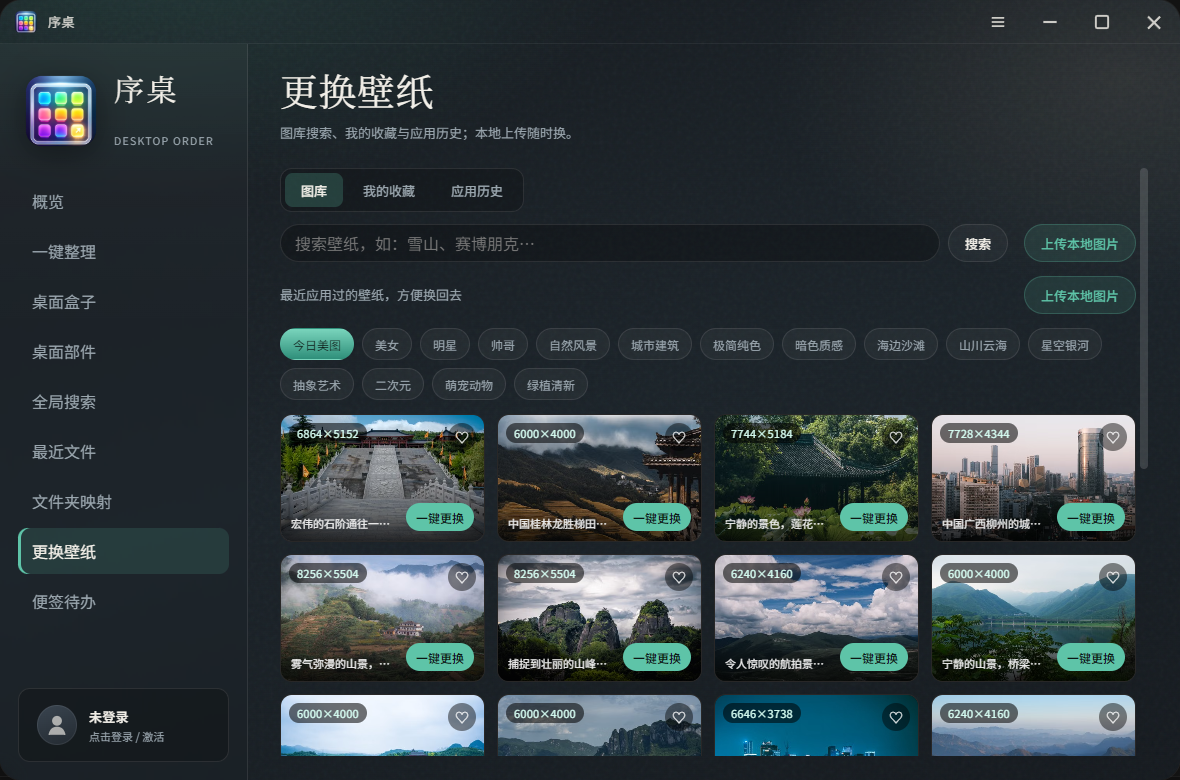Switch to the 图库 tab

[314, 190]
